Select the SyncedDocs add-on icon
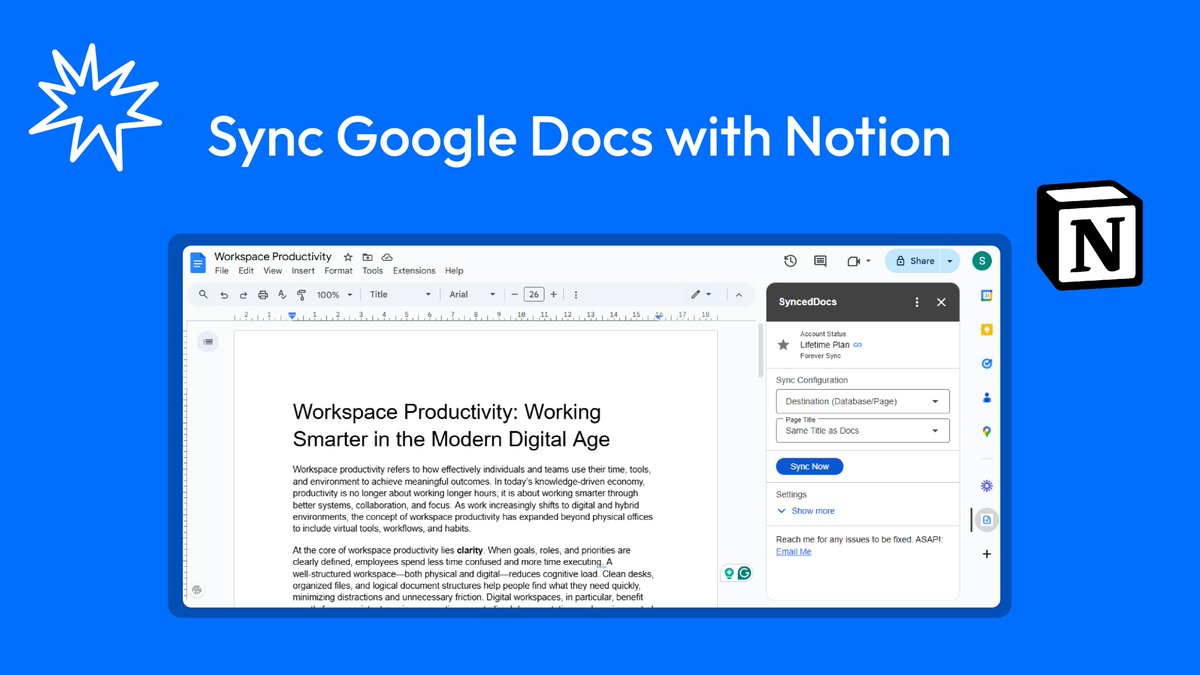The height and width of the screenshot is (675, 1200). click(986, 520)
